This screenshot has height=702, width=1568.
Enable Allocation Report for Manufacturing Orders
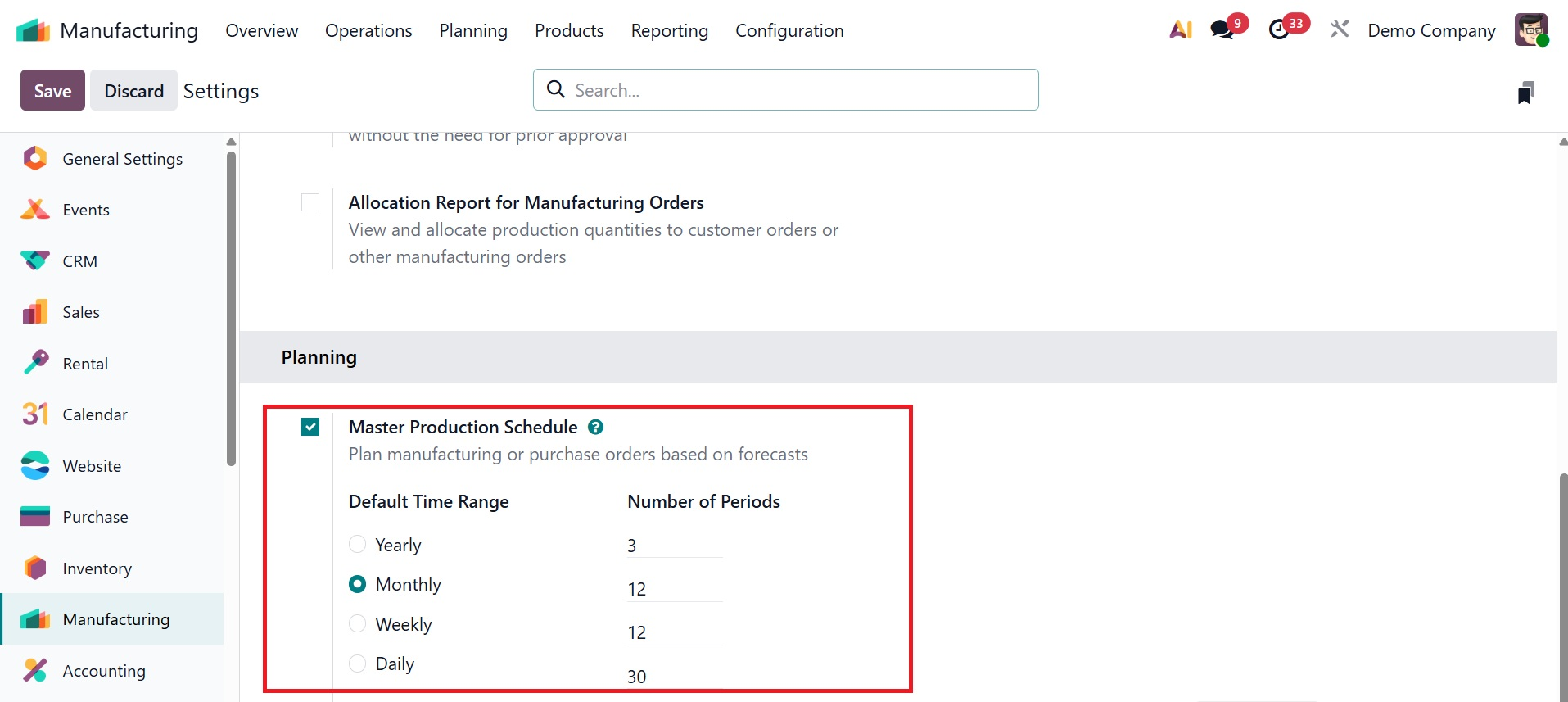tap(310, 202)
